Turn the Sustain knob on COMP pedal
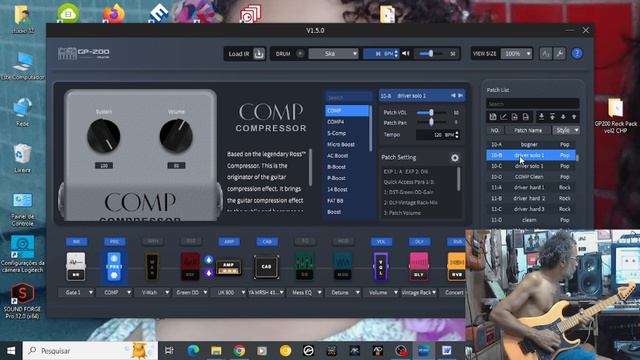 pos(104,136)
